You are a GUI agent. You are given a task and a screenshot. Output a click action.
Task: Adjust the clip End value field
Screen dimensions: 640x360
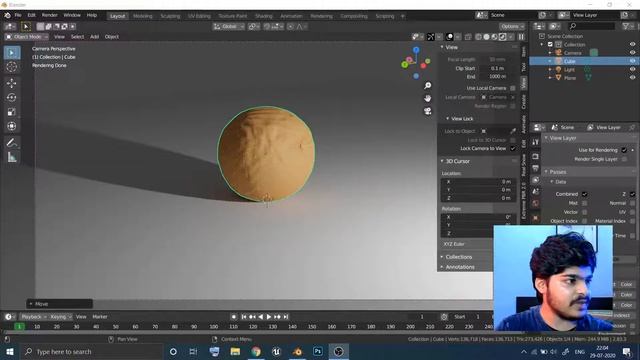[x=497, y=76]
